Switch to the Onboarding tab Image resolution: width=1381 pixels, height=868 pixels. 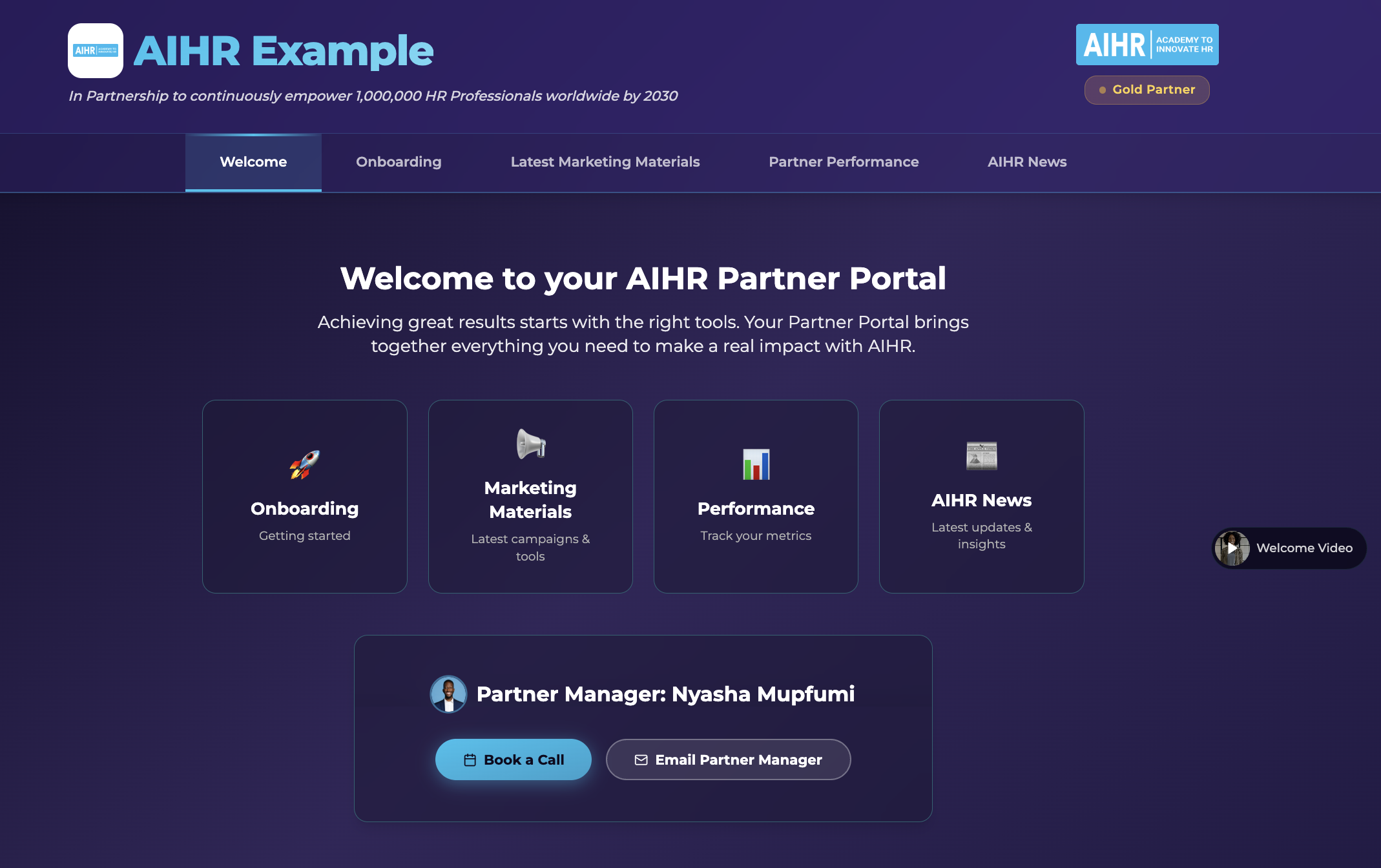coord(399,162)
